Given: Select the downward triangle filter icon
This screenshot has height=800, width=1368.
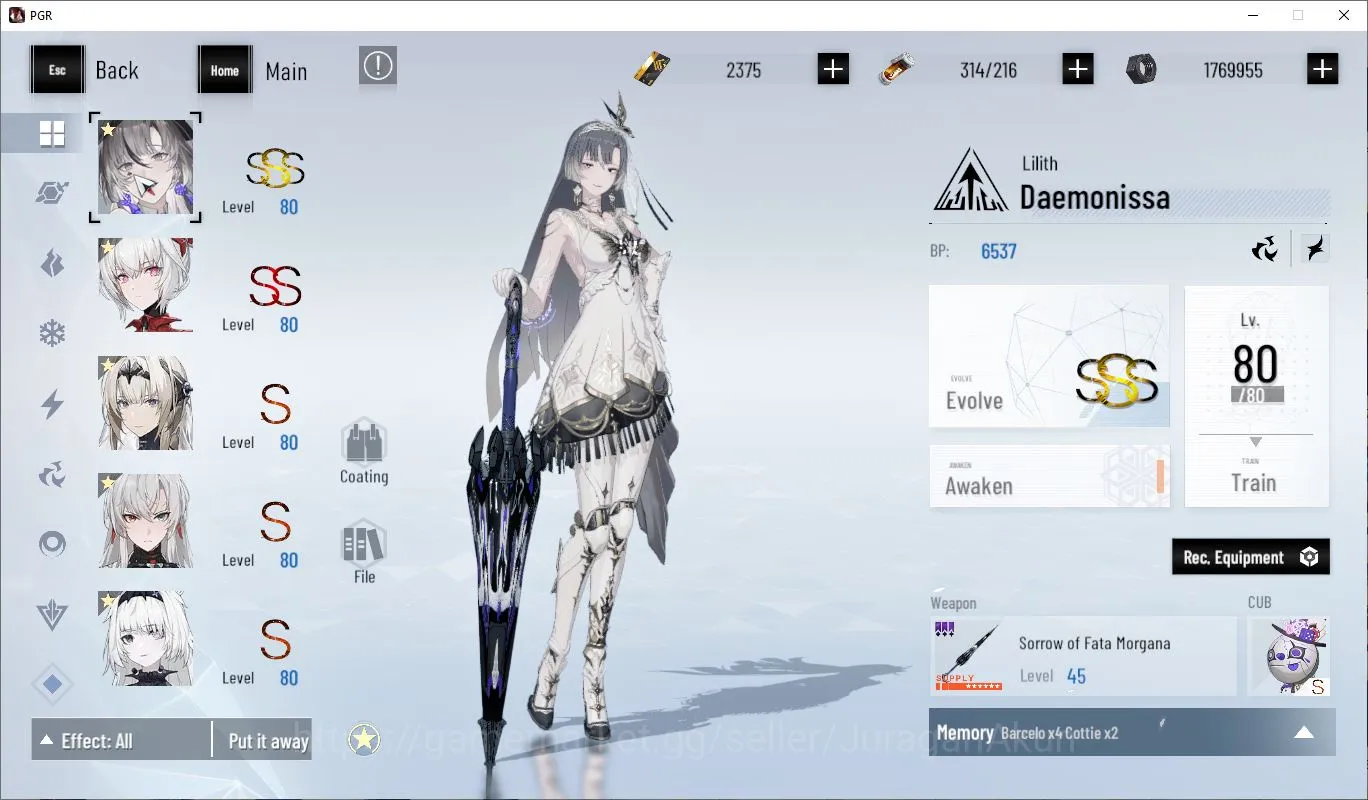Looking at the screenshot, I should pos(52,615).
